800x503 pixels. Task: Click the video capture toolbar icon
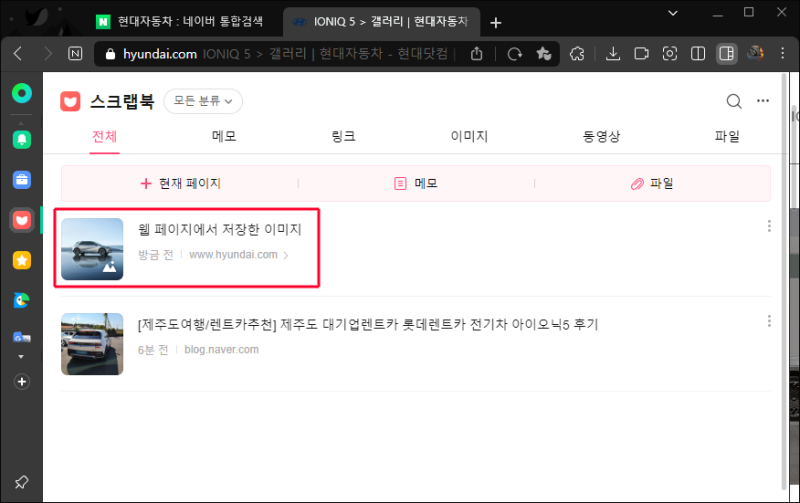[x=641, y=54]
